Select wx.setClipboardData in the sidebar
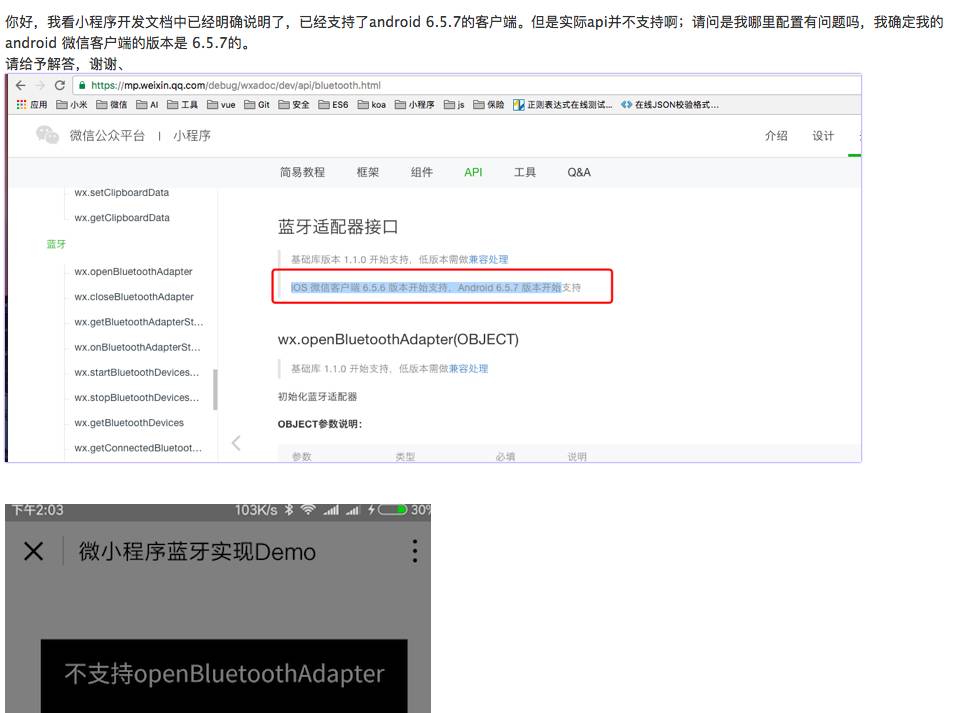959x713 pixels. pos(122,193)
